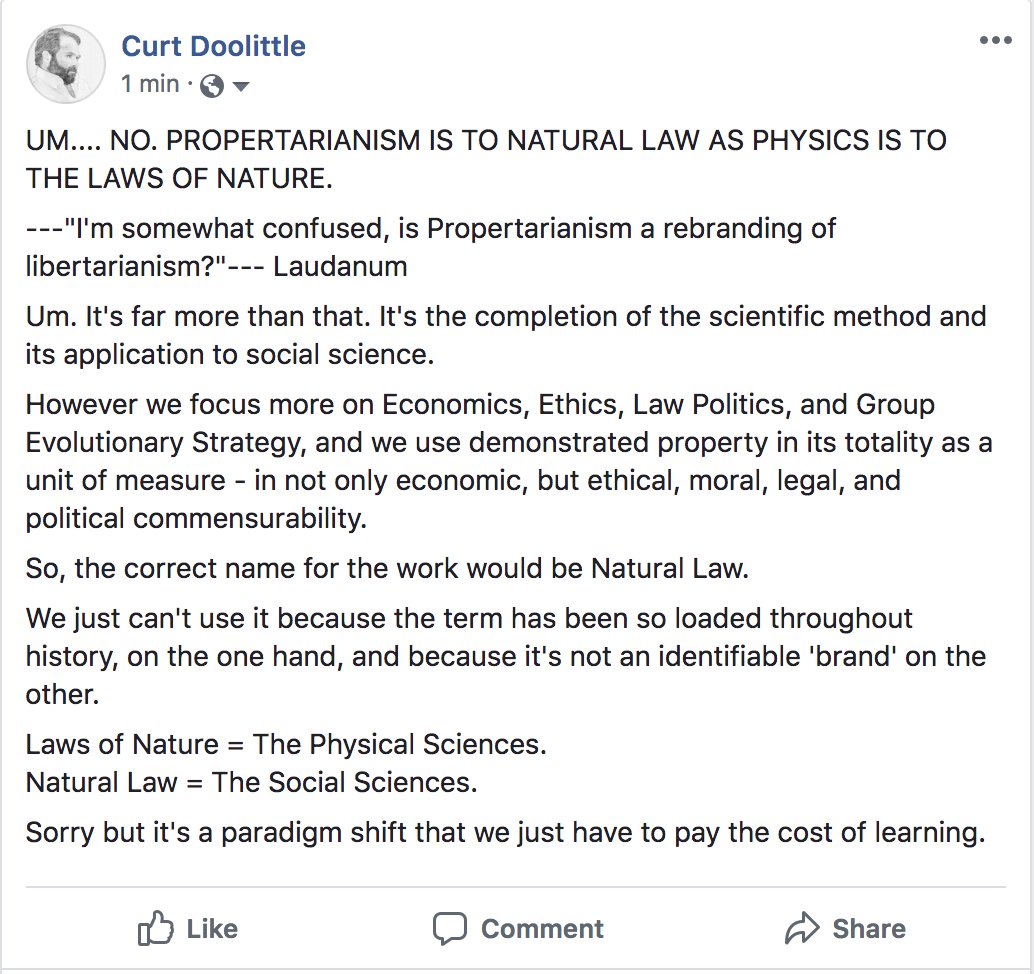
Task: Click the "1 min" post timestamp
Action: [150, 85]
